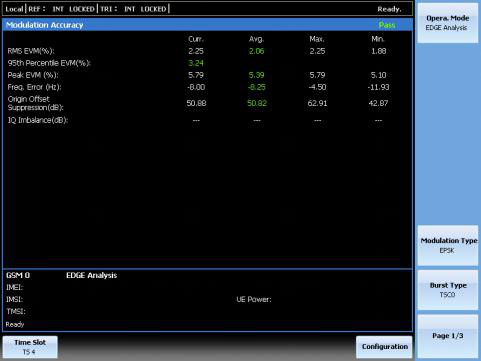481x361 pixels.
Task: Select the TRI INT LOCKED status field
Action: tap(133, 9)
